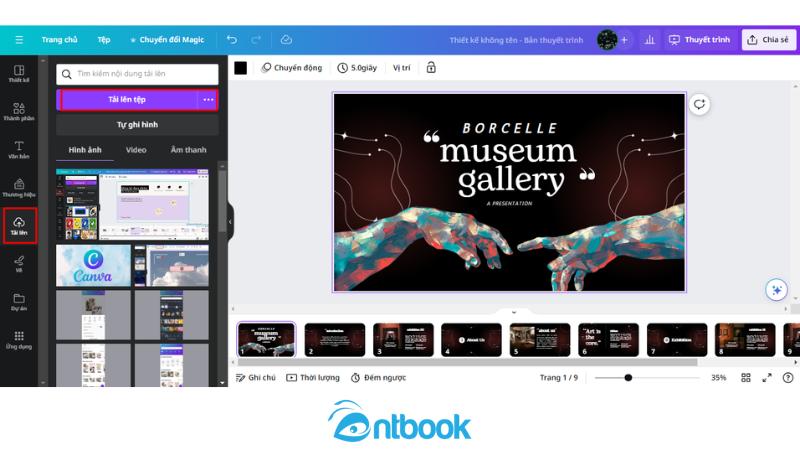Open the Vẽ draw panel
Image resolution: width=800 pixels, height=450 pixels.
pyautogui.click(x=19, y=264)
